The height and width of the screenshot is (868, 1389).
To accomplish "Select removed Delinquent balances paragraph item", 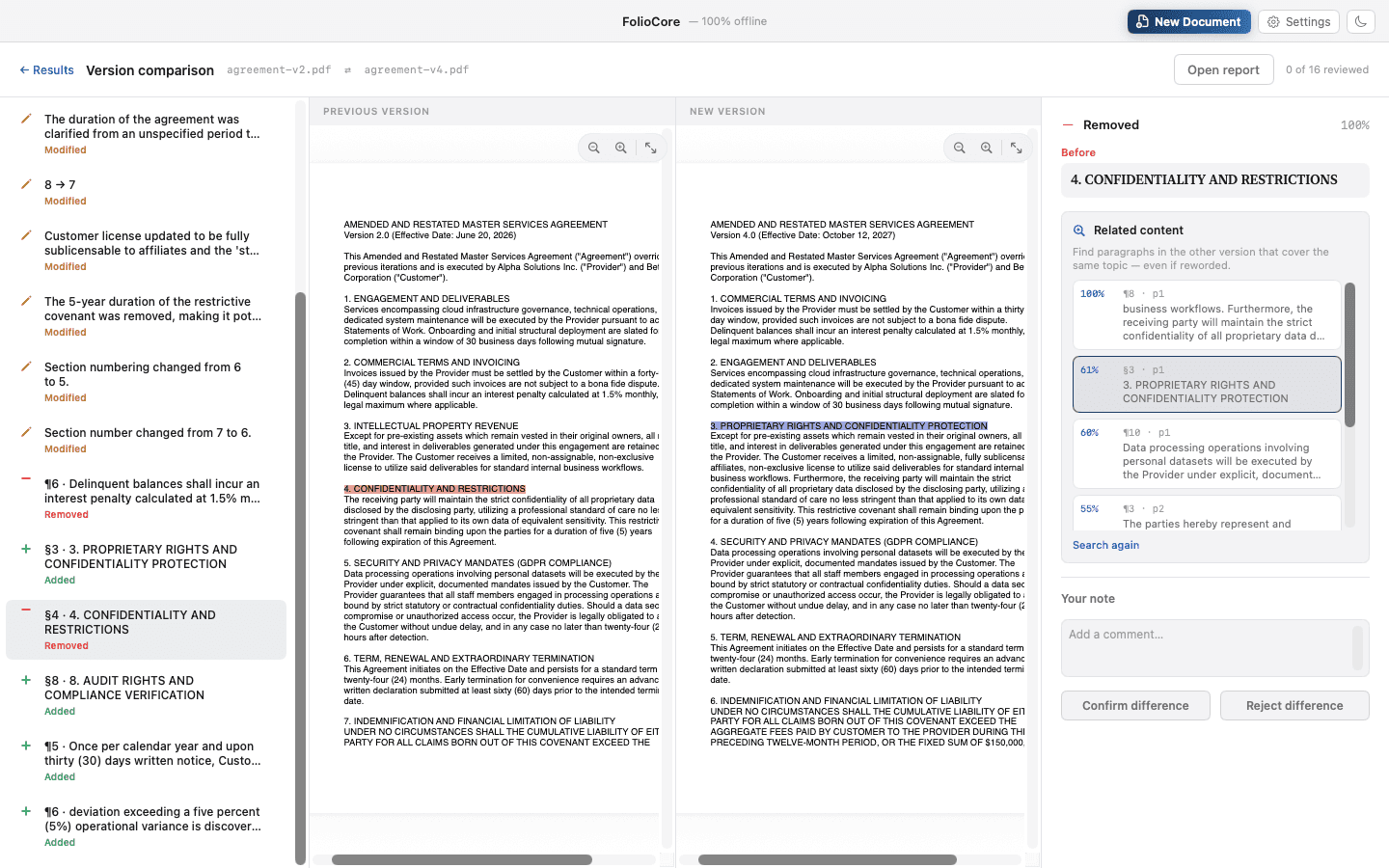I will [x=147, y=499].
